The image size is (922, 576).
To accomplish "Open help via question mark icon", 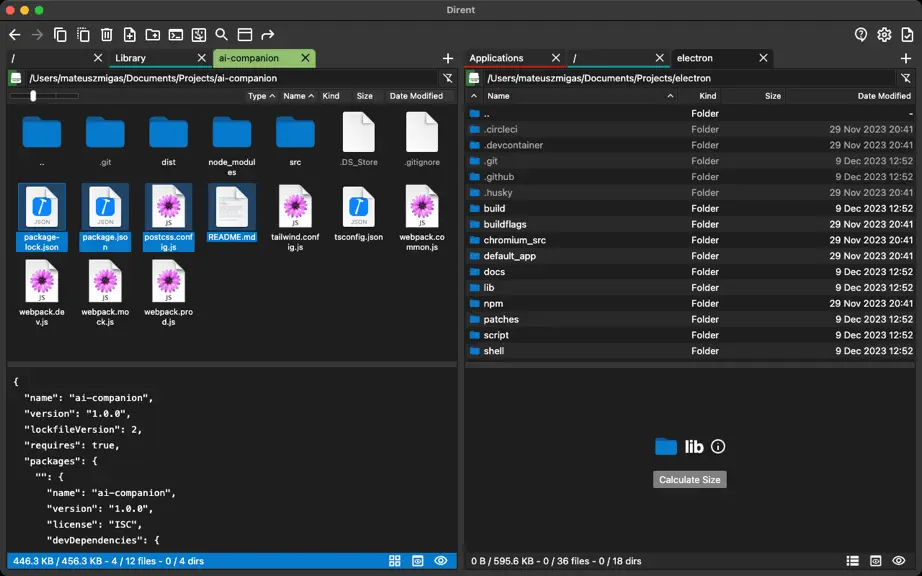I will point(861,35).
